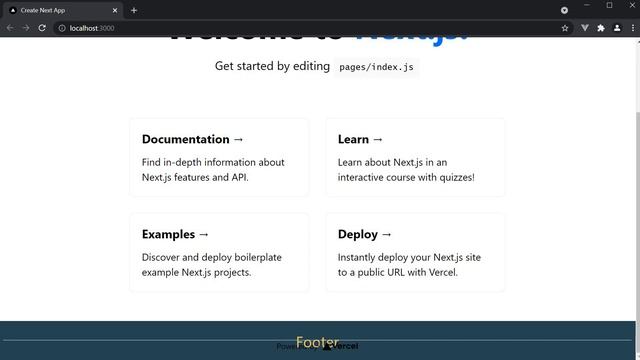Open a new tab with the plus button
The height and width of the screenshot is (360, 640).
tap(134, 10)
